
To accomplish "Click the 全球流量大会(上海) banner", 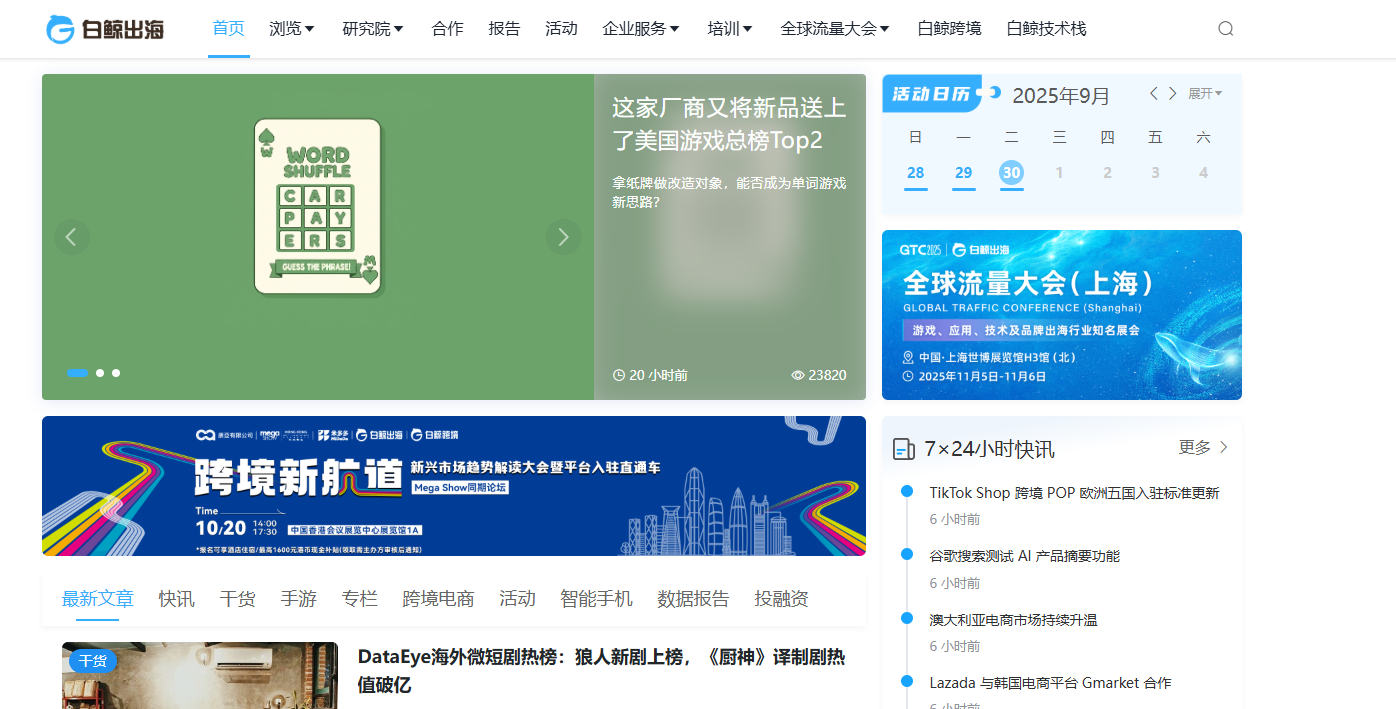I will coord(1061,315).
